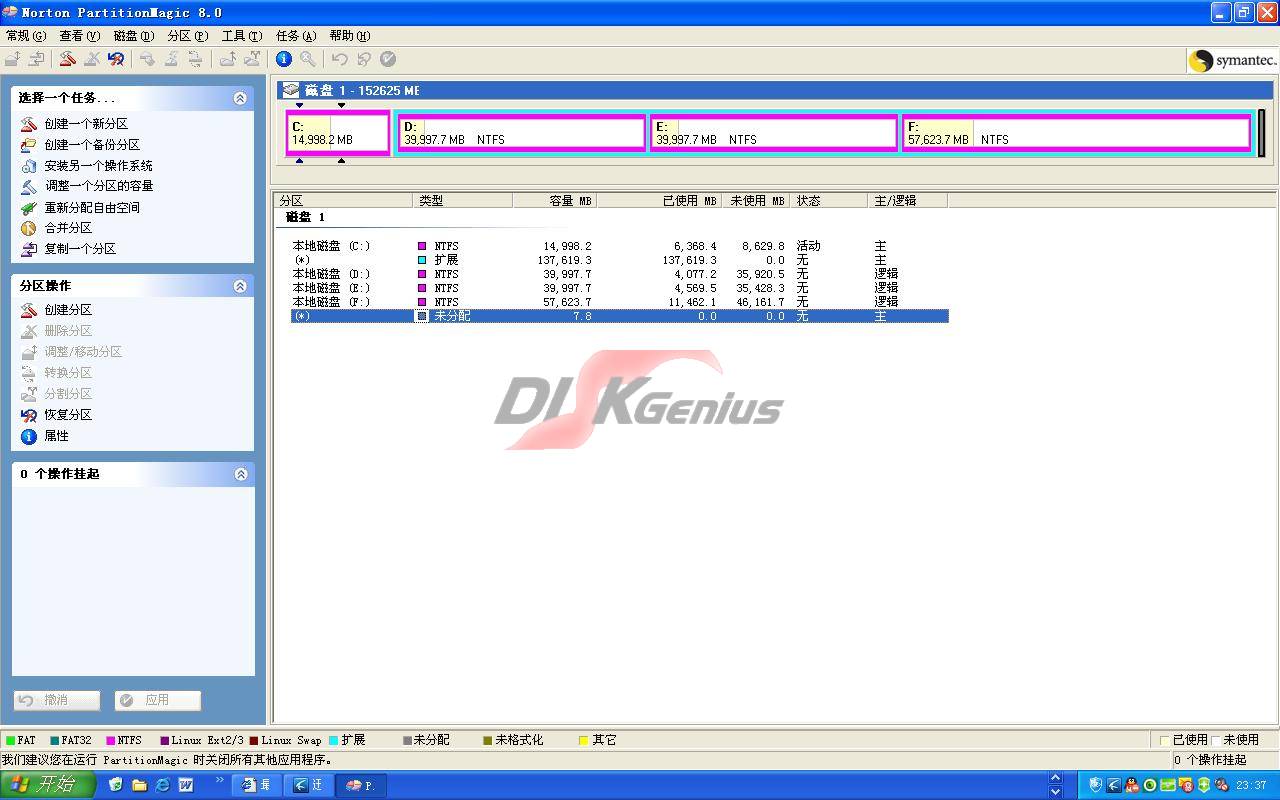Click the Symantec logo
The width and height of the screenshot is (1280, 800).
pyautogui.click(x=1233, y=60)
